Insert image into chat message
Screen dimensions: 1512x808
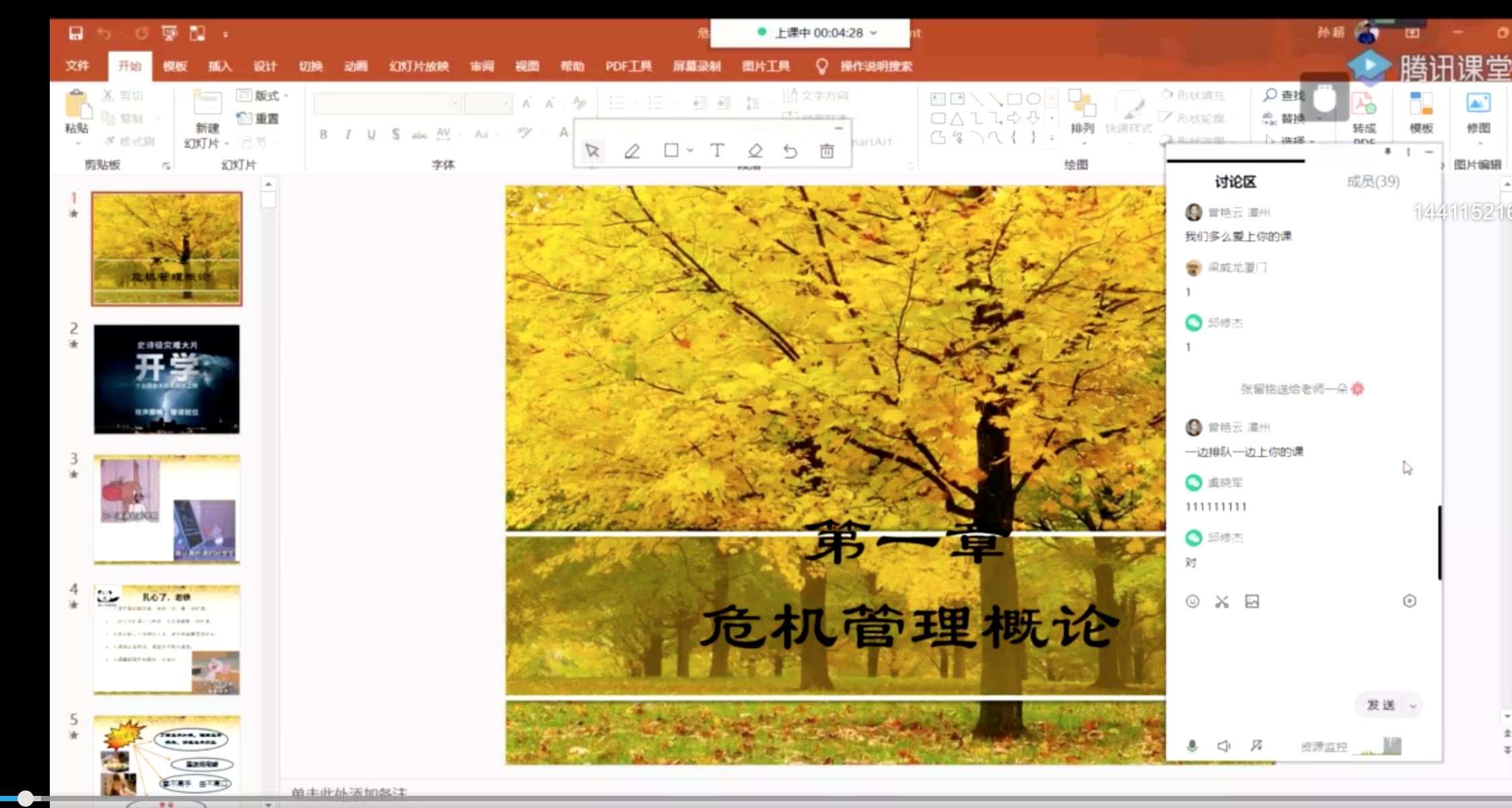pos(1251,601)
